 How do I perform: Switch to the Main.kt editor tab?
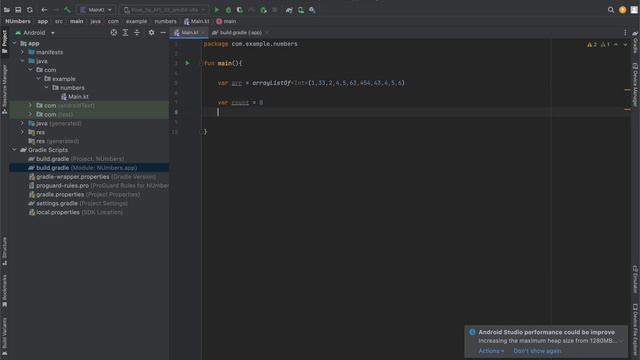coord(189,33)
